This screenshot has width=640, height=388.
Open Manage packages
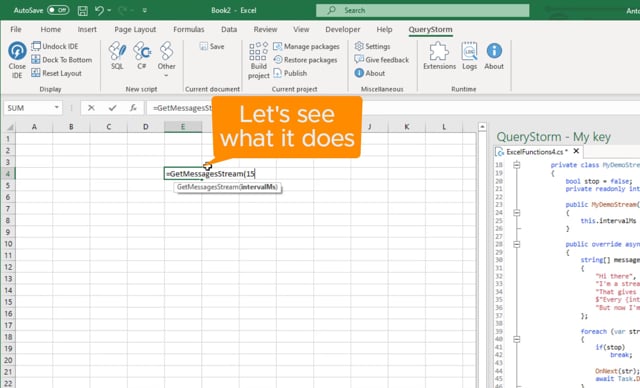307,46
